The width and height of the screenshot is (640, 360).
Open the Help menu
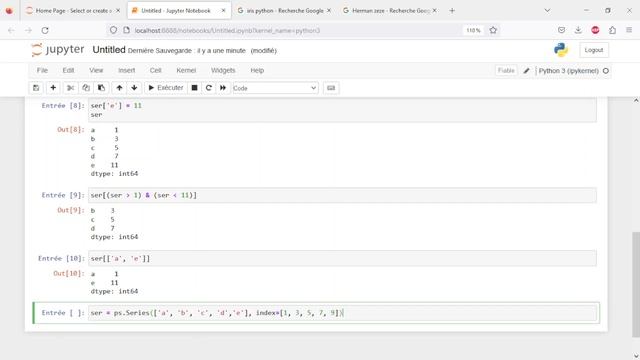pyautogui.click(x=257, y=70)
